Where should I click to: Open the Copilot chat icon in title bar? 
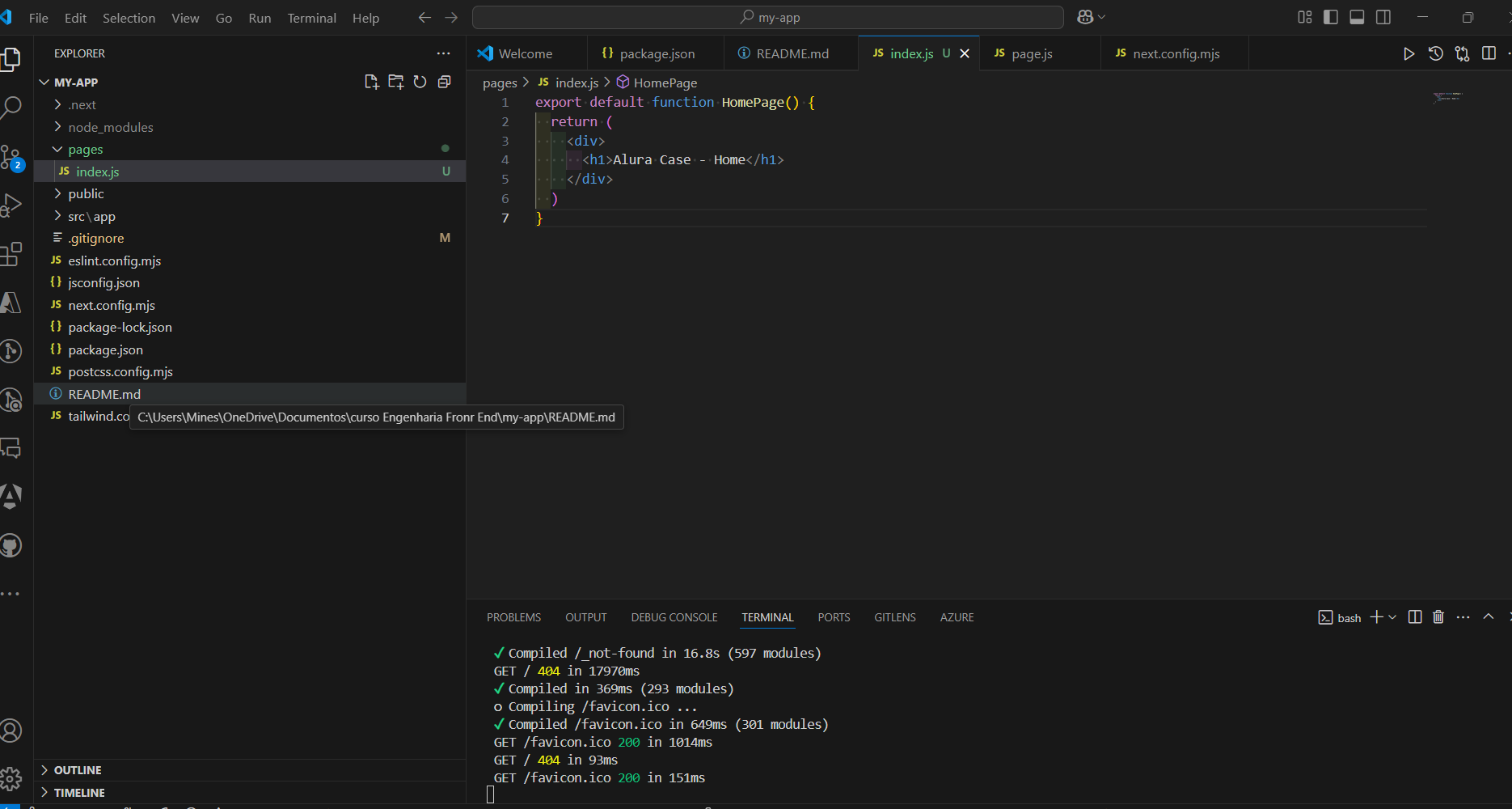pos(1085,17)
